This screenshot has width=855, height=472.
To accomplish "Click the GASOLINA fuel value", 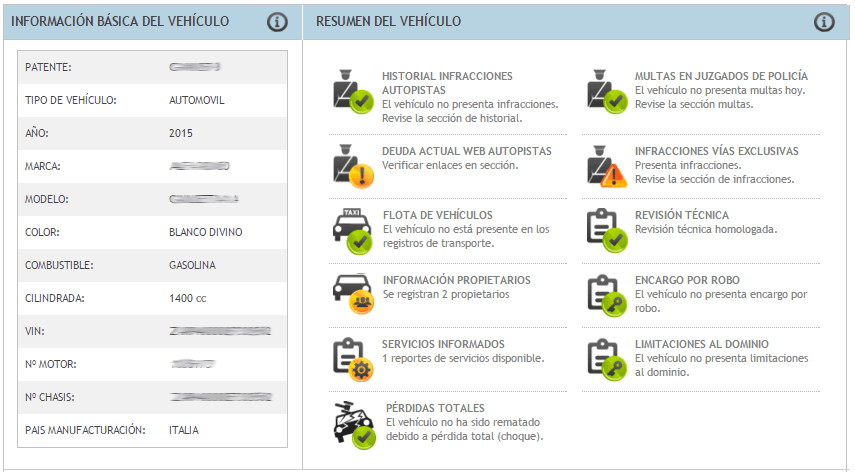I will tap(192, 265).
